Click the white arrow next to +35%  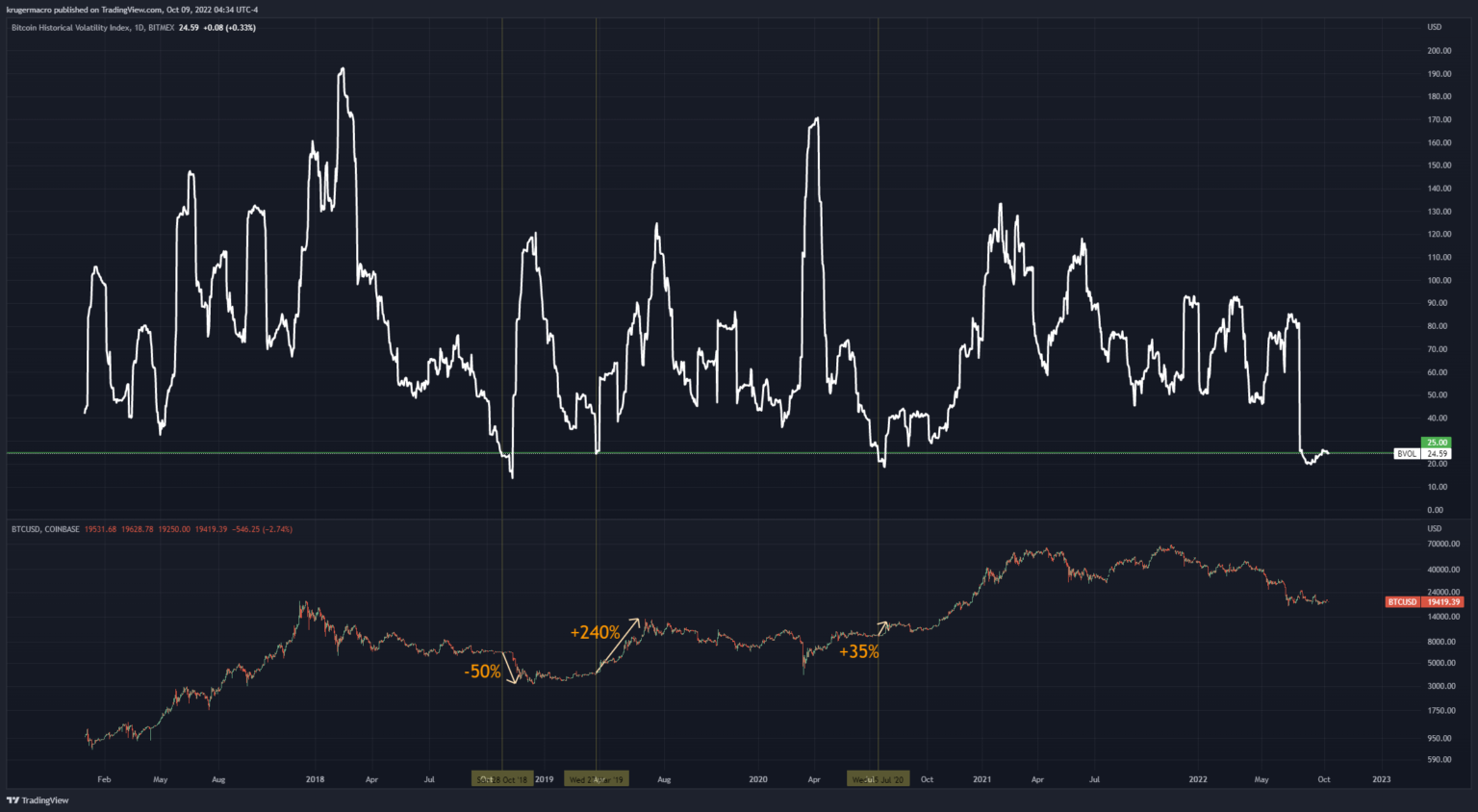pos(882,629)
